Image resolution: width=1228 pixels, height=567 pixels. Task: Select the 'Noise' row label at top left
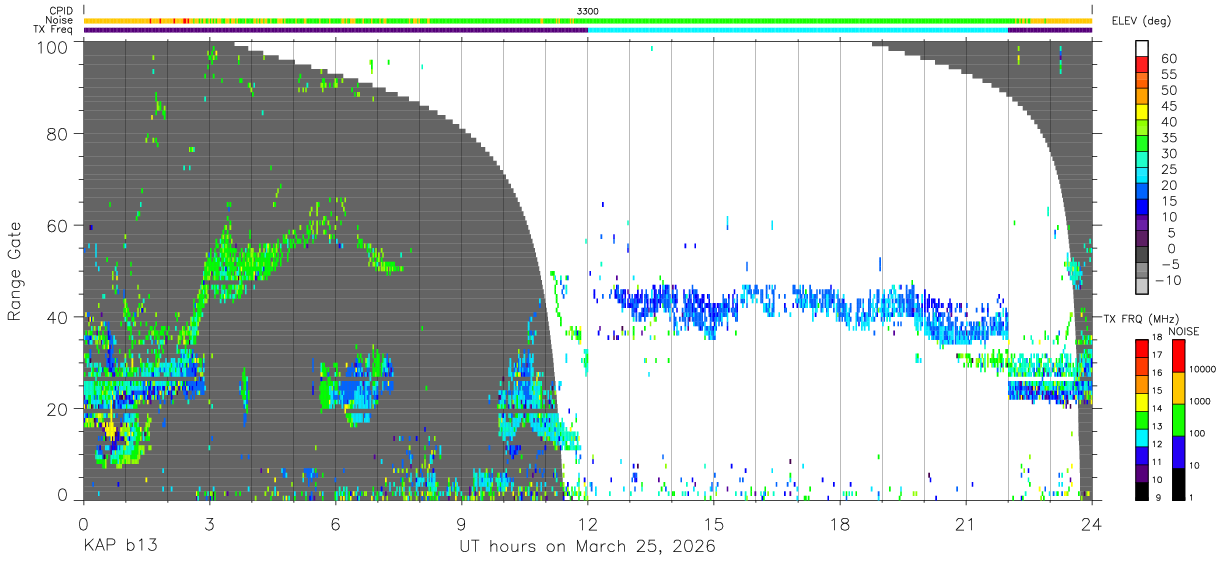pyautogui.click(x=59, y=20)
